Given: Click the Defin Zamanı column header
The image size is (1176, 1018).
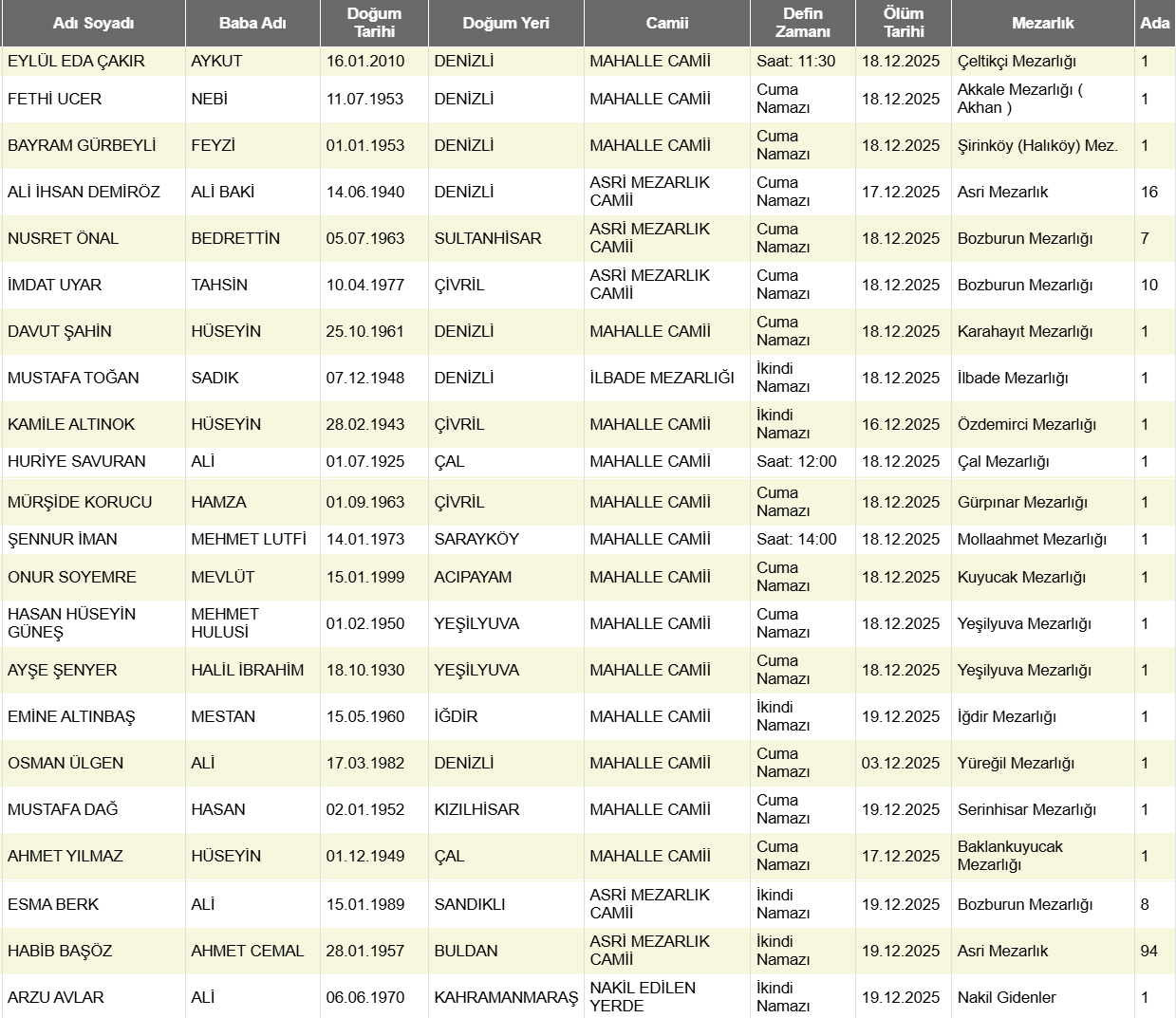Looking at the screenshot, I should 803,23.
